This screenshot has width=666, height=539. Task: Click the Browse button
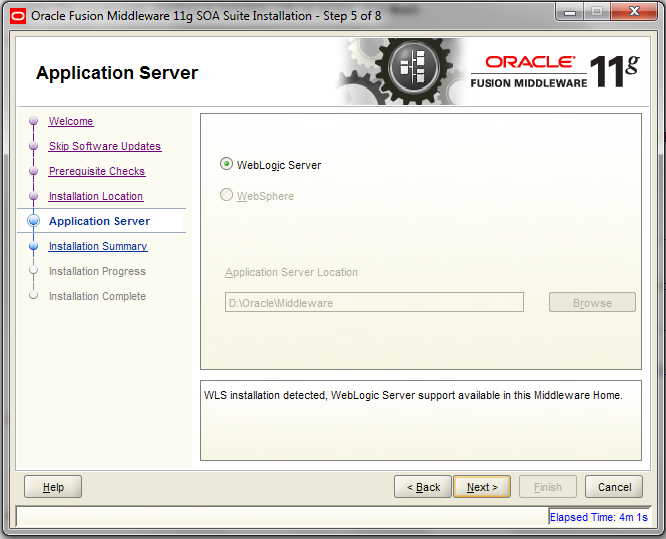[592, 302]
